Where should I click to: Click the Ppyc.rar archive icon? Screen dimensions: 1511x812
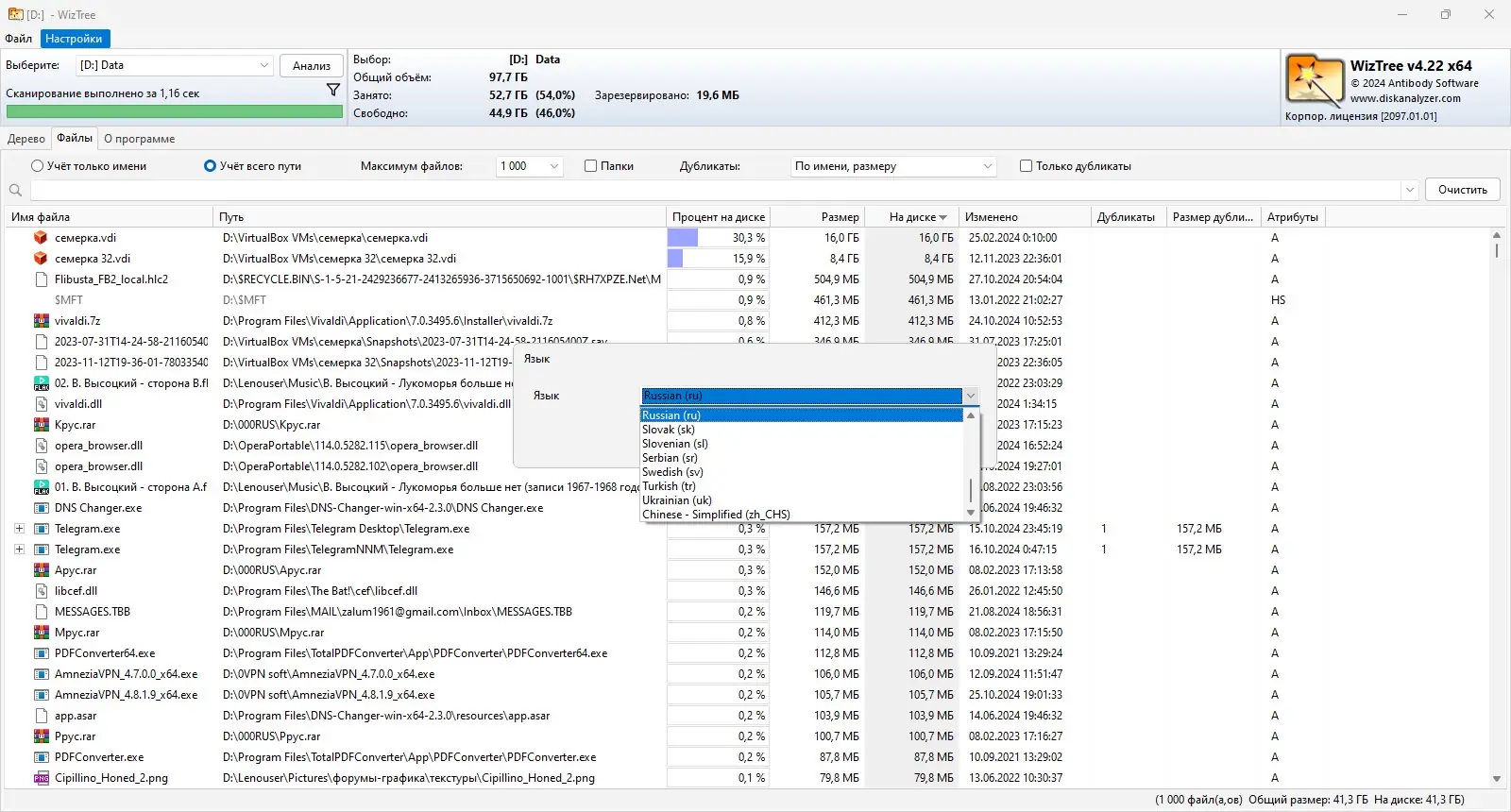click(x=41, y=736)
